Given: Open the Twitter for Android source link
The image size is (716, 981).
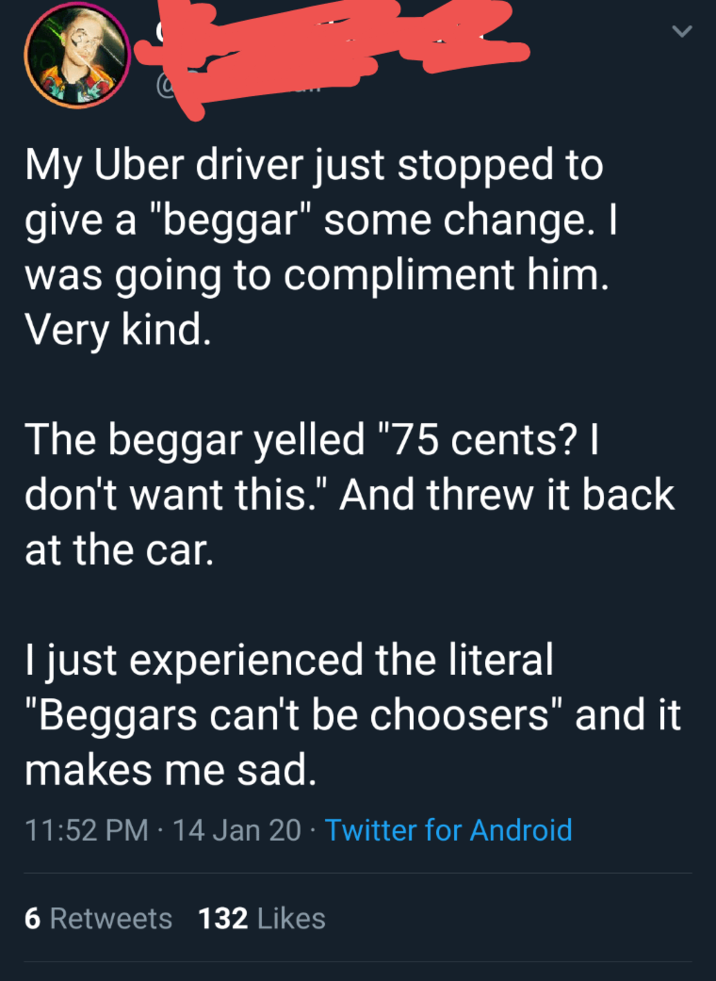Looking at the screenshot, I should coord(451,831).
